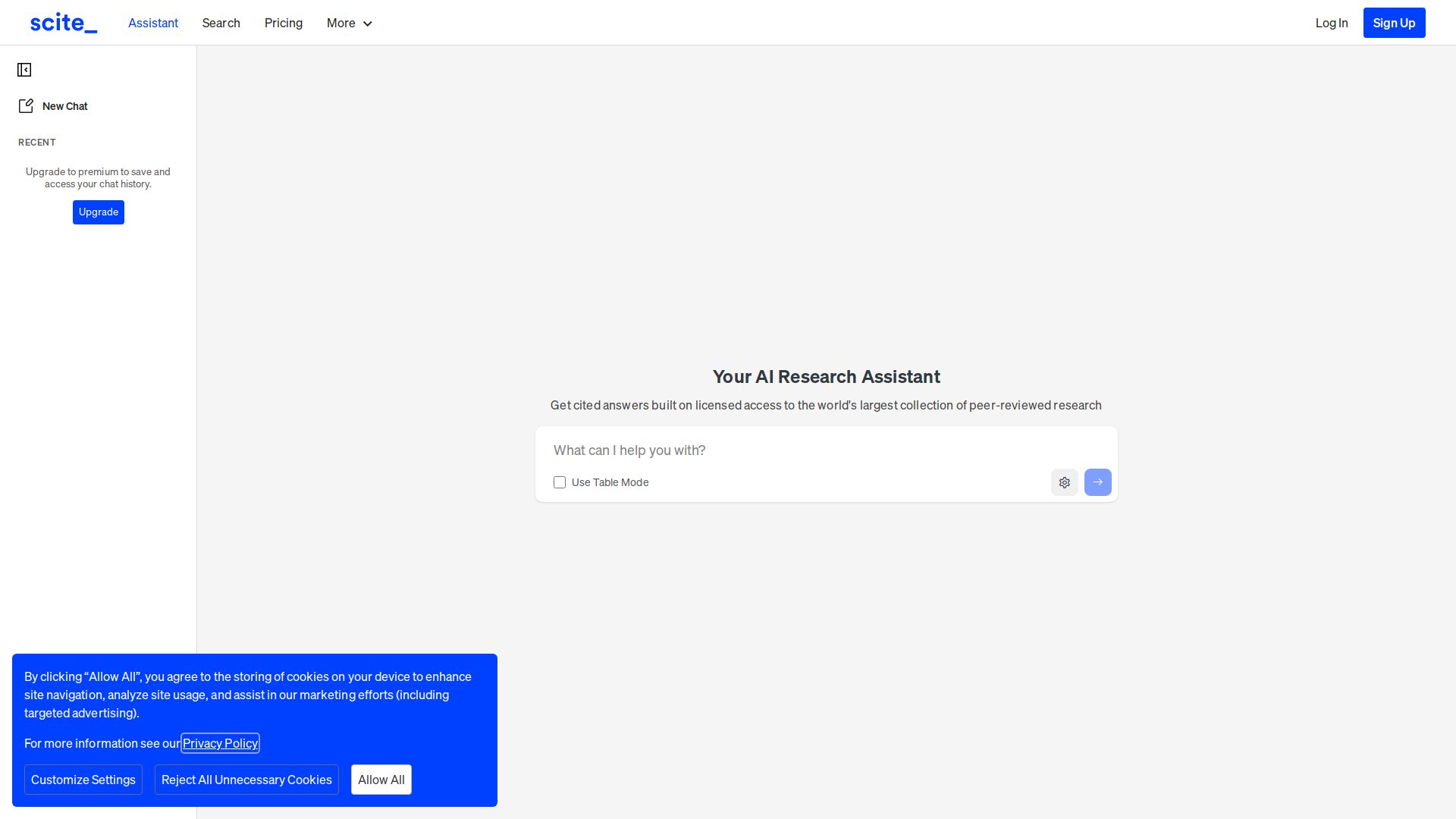Click Customize Settings for cookies
Screen dimensions: 1456x819
coord(83,780)
